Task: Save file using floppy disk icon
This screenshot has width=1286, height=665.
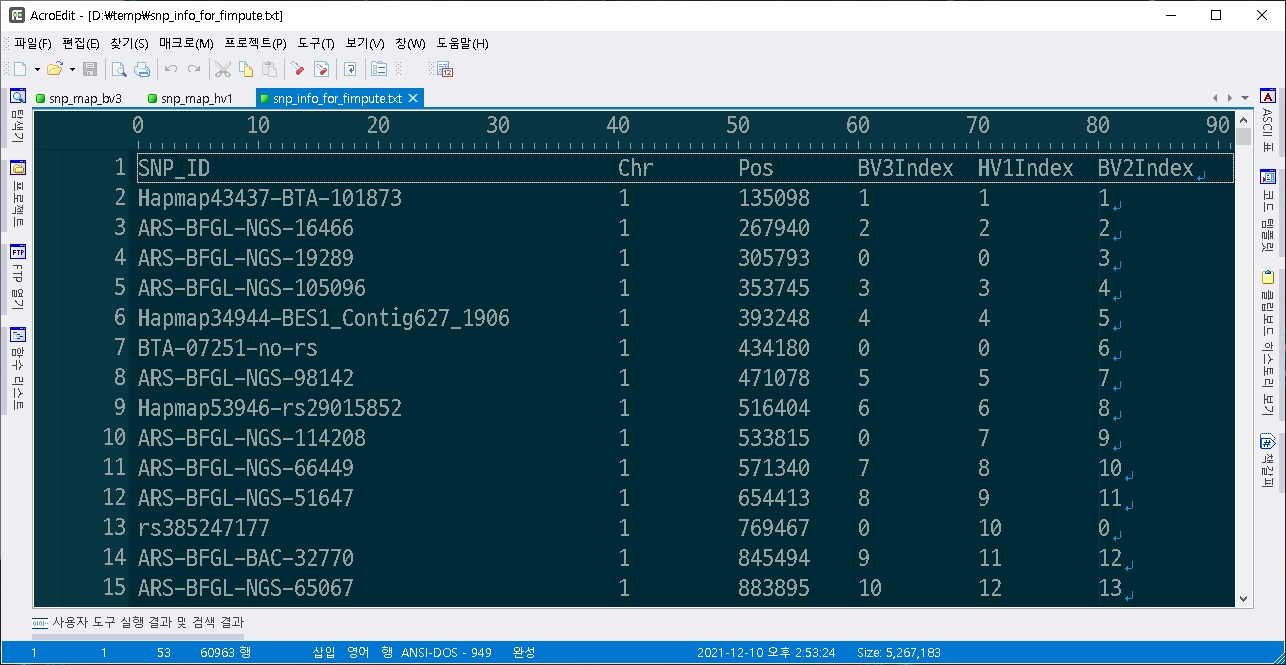Action: [90, 69]
